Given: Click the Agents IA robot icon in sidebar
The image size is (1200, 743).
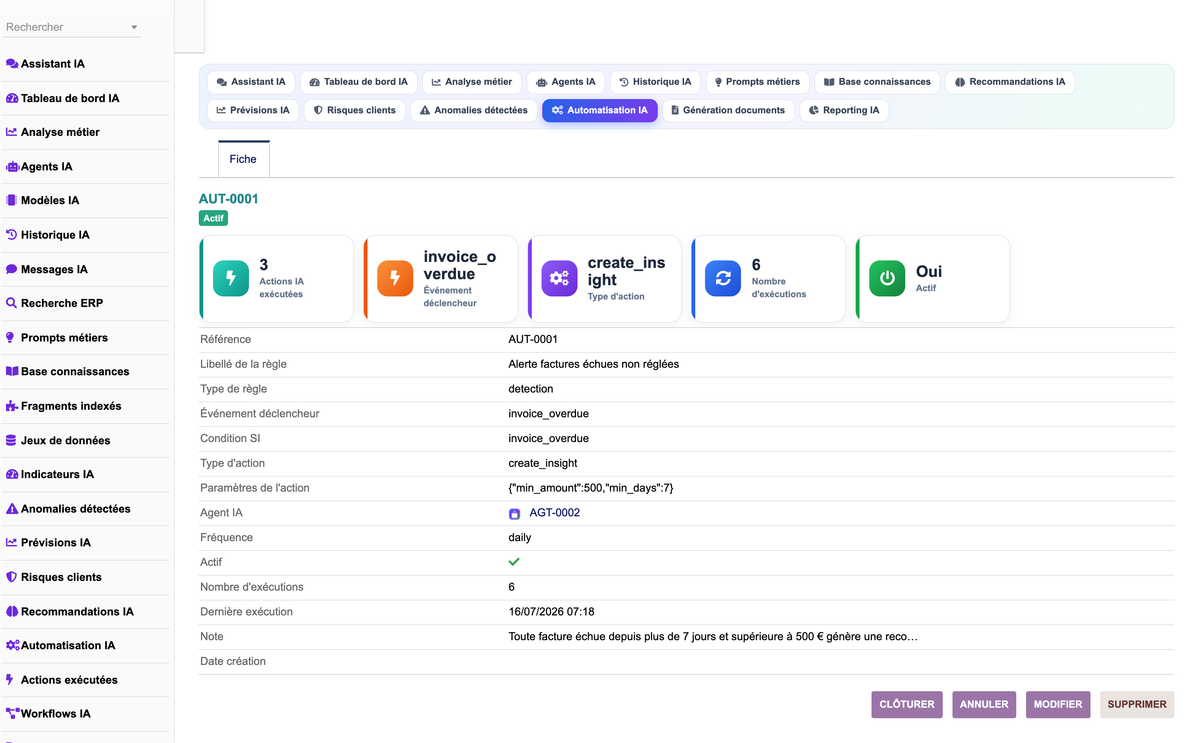Looking at the screenshot, I should [12, 167].
